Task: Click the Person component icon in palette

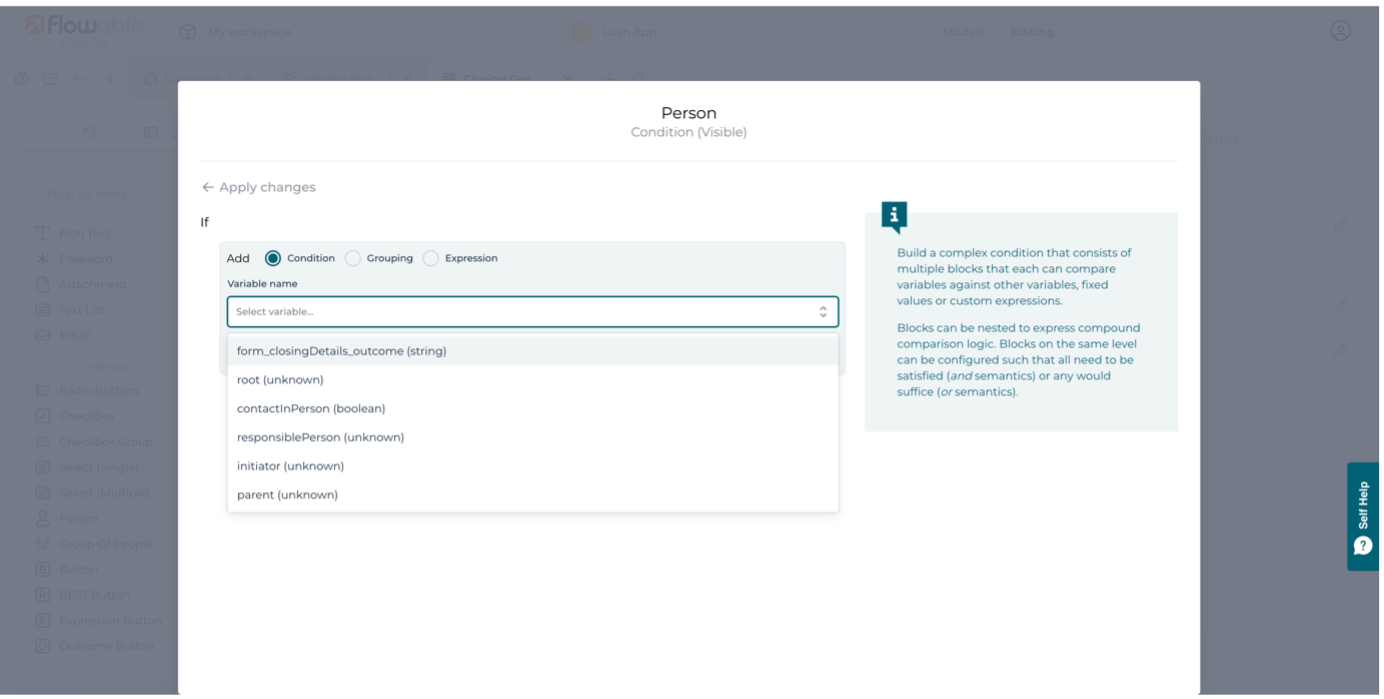Action: coord(43,518)
